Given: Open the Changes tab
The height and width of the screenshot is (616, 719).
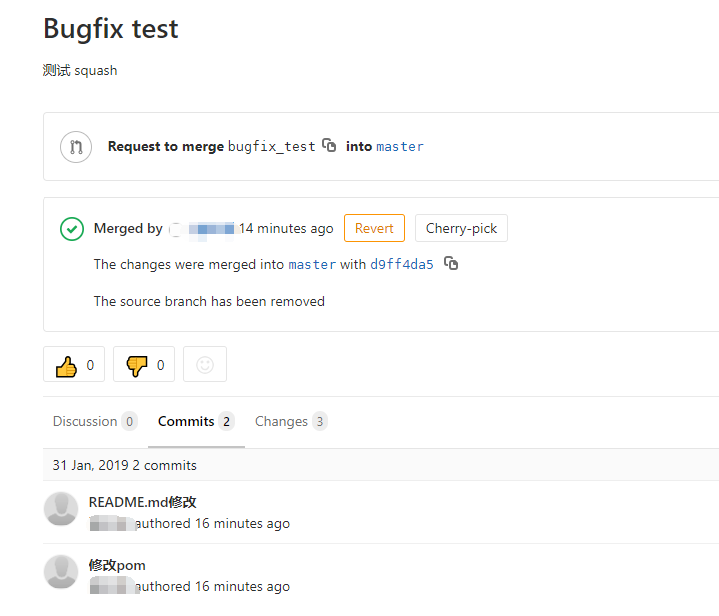Looking at the screenshot, I should pos(291,421).
